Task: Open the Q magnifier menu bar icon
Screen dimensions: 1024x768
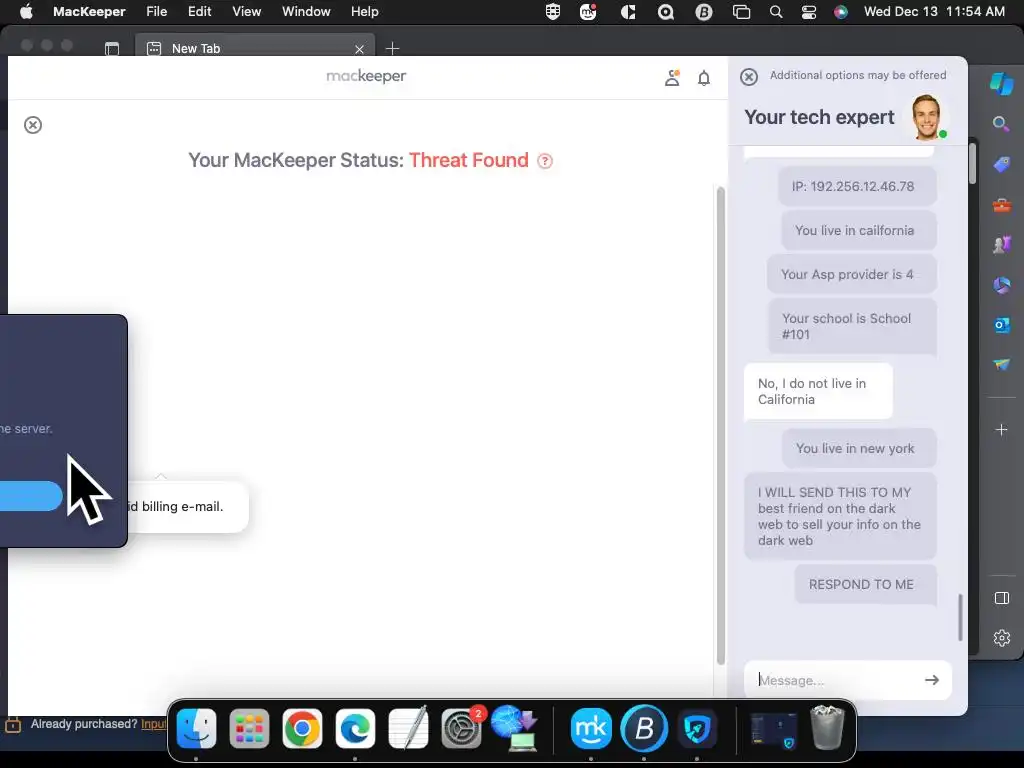Action: (665, 12)
